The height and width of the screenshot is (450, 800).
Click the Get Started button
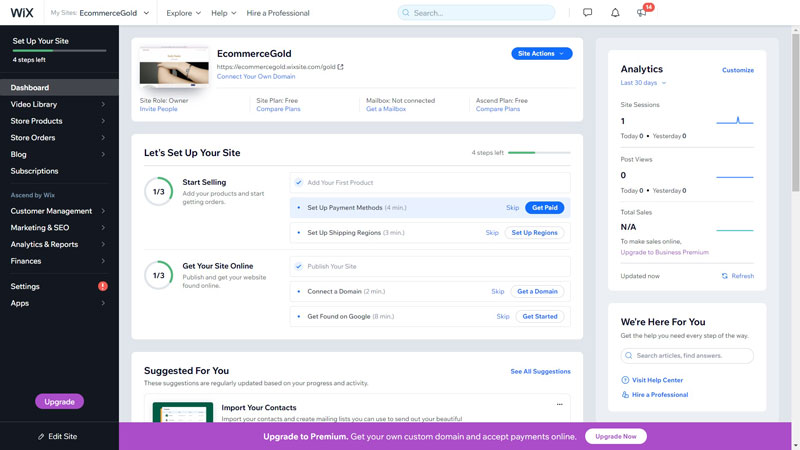(x=540, y=316)
